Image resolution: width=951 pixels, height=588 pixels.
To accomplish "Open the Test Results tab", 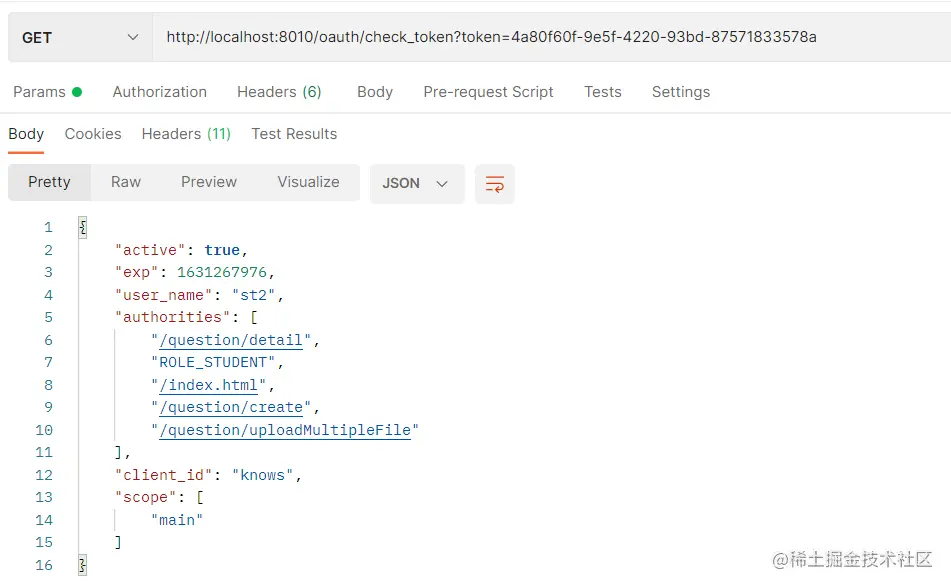I will [x=294, y=134].
